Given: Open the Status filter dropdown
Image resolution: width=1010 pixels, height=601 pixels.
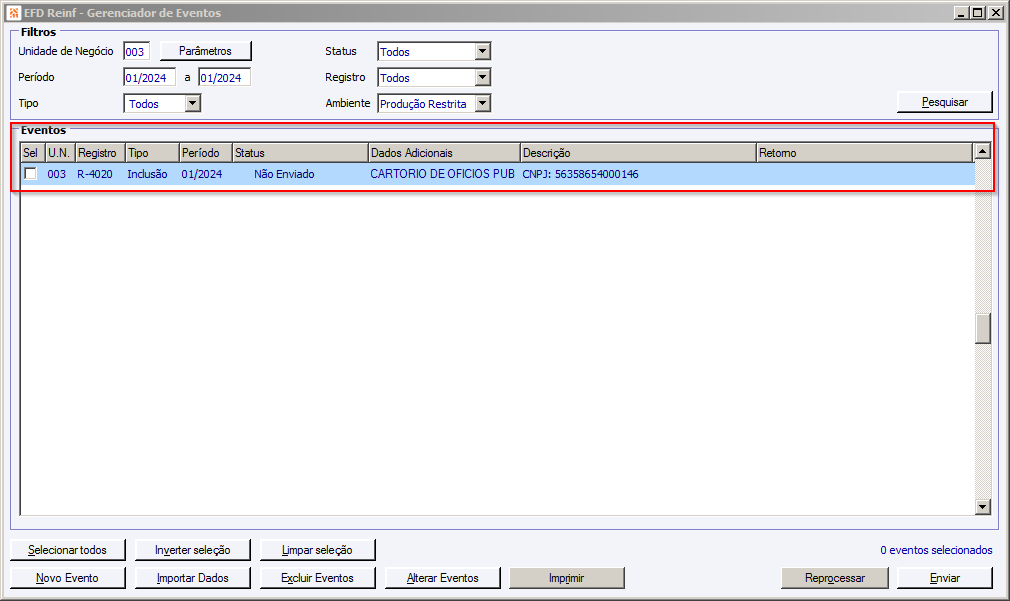Looking at the screenshot, I should click(482, 52).
